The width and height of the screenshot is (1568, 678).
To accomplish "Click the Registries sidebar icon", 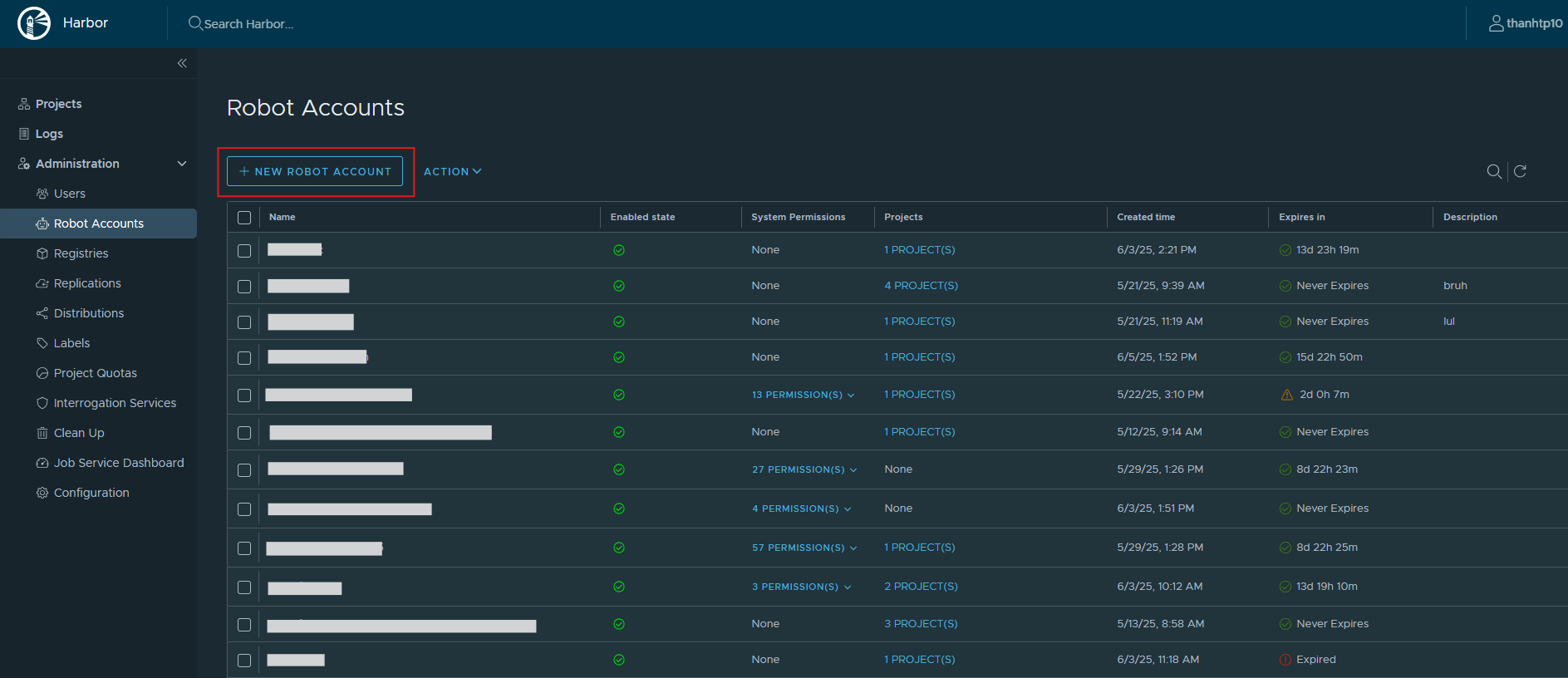I will [x=42, y=253].
